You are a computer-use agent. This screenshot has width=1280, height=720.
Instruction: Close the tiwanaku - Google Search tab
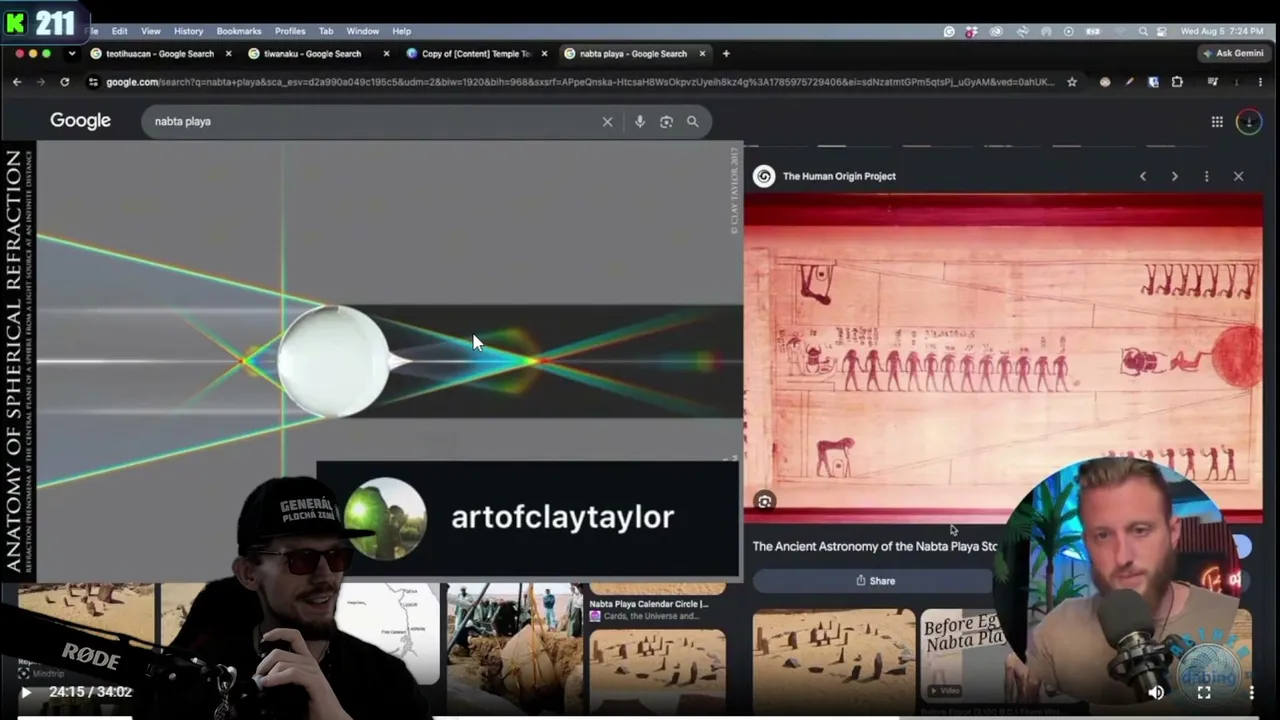pyautogui.click(x=386, y=54)
